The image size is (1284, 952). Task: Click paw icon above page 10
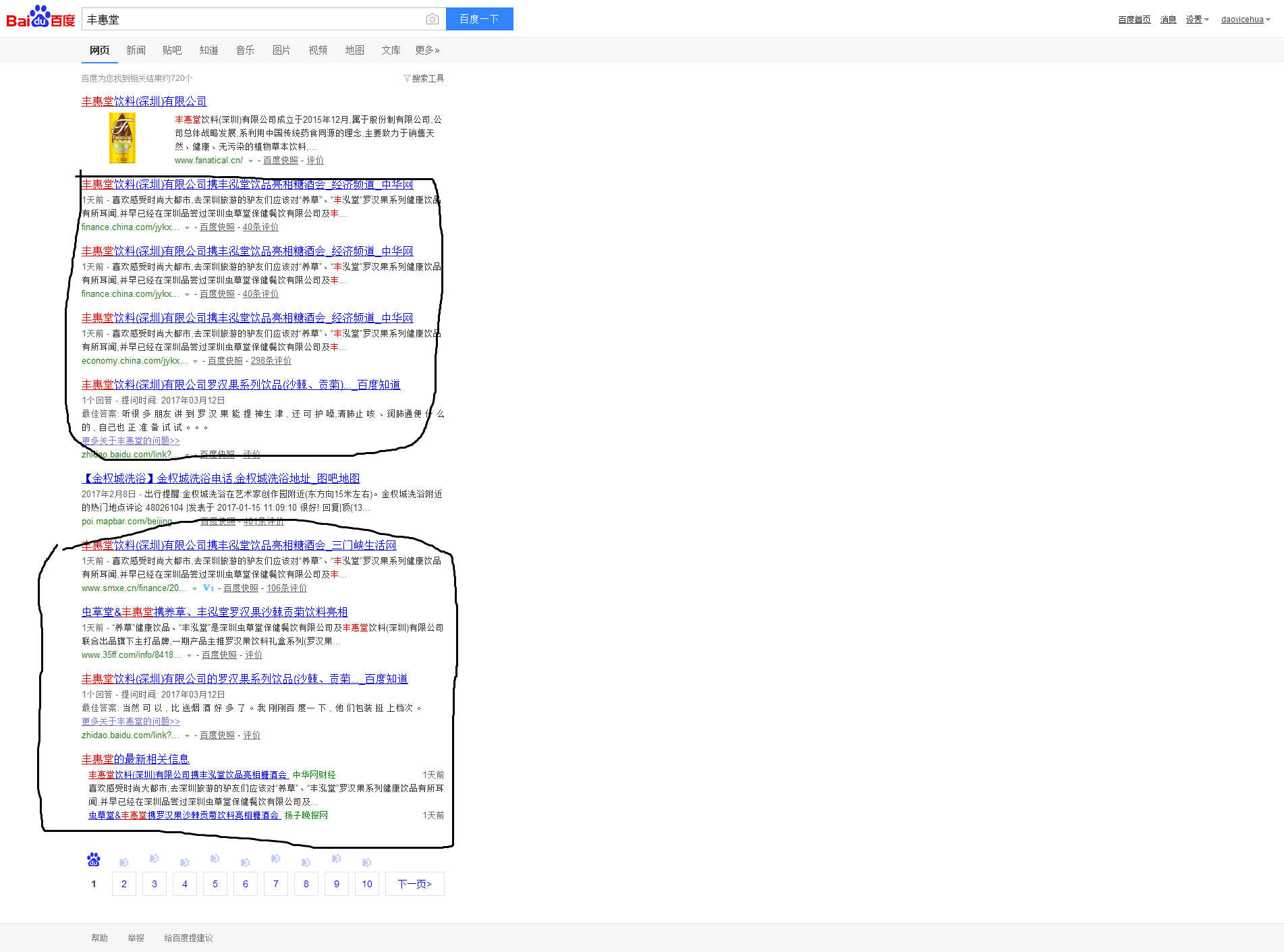(x=367, y=862)
